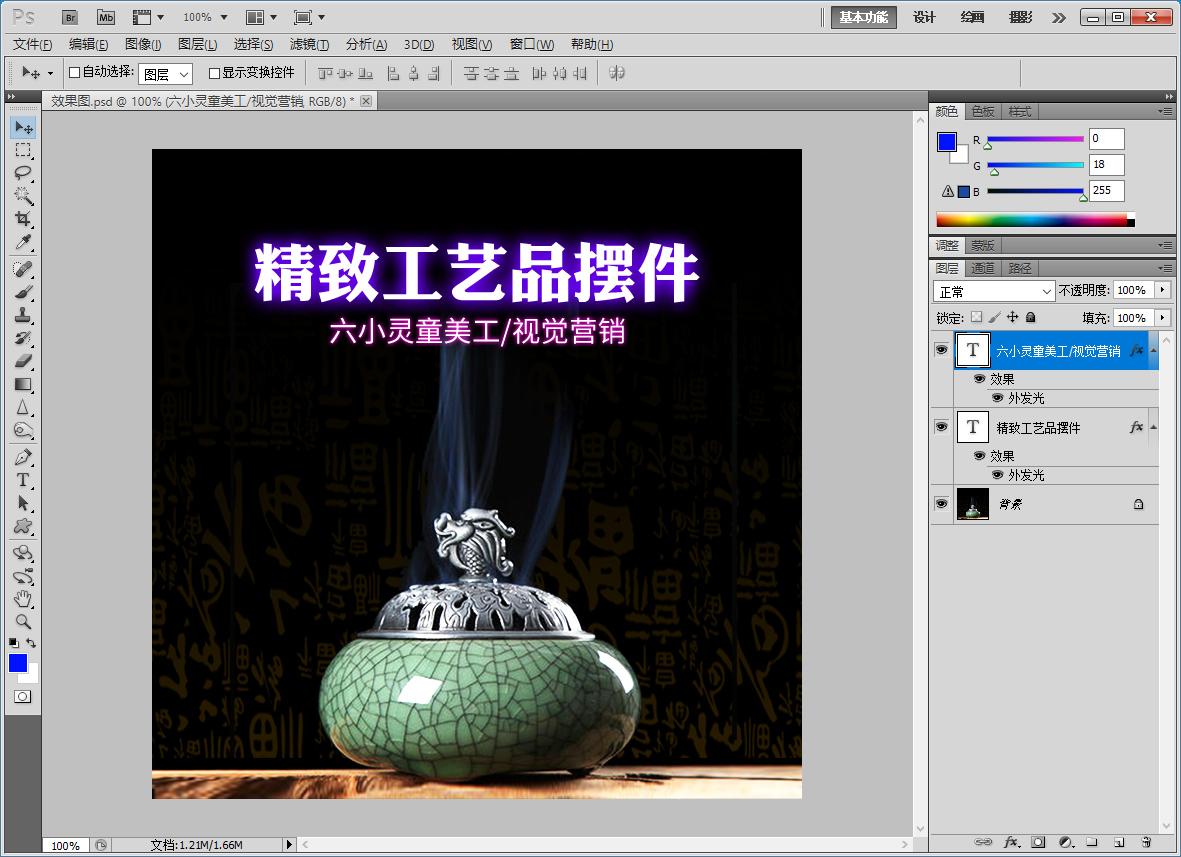Select the Move tool
This screenshot has height=857, width=1181.
[22, 127]
